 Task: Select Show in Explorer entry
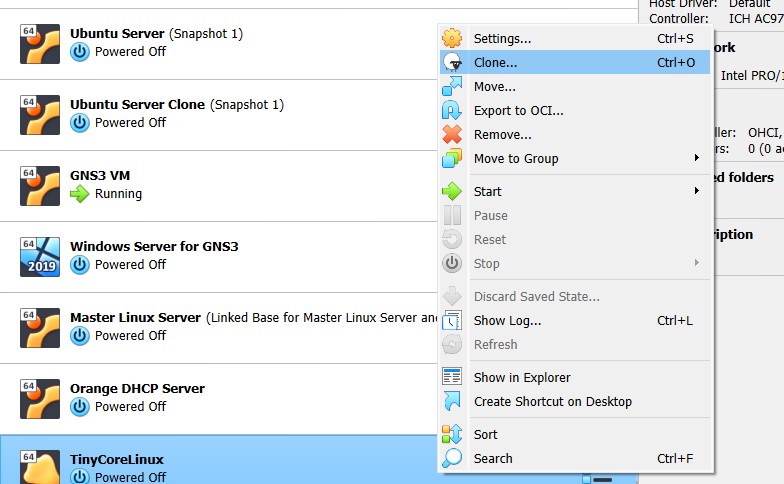click(x=575, y=378)
